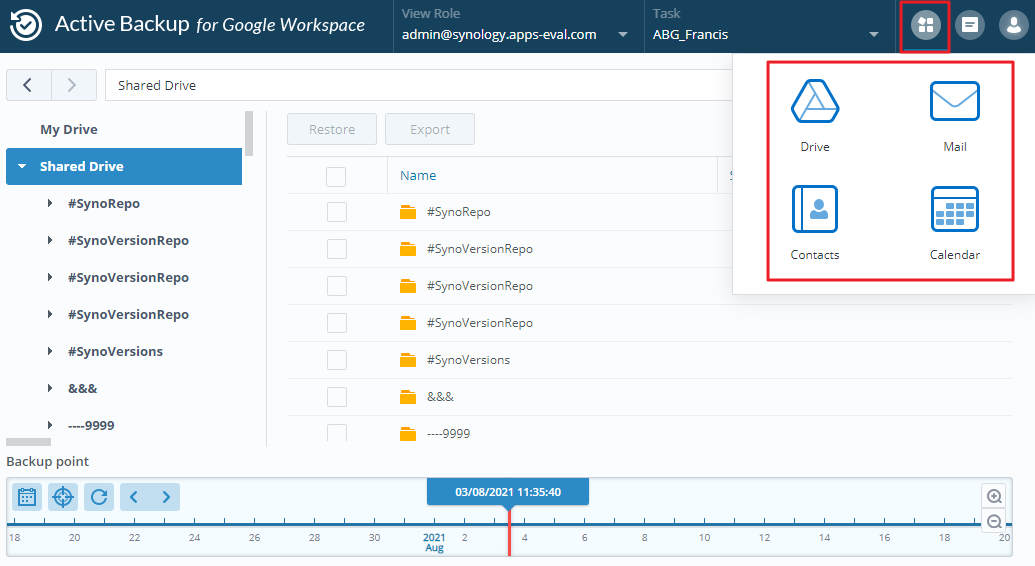Navigate forward in folder history
This screenshot has height=566, width=1035.
[73, 85]
